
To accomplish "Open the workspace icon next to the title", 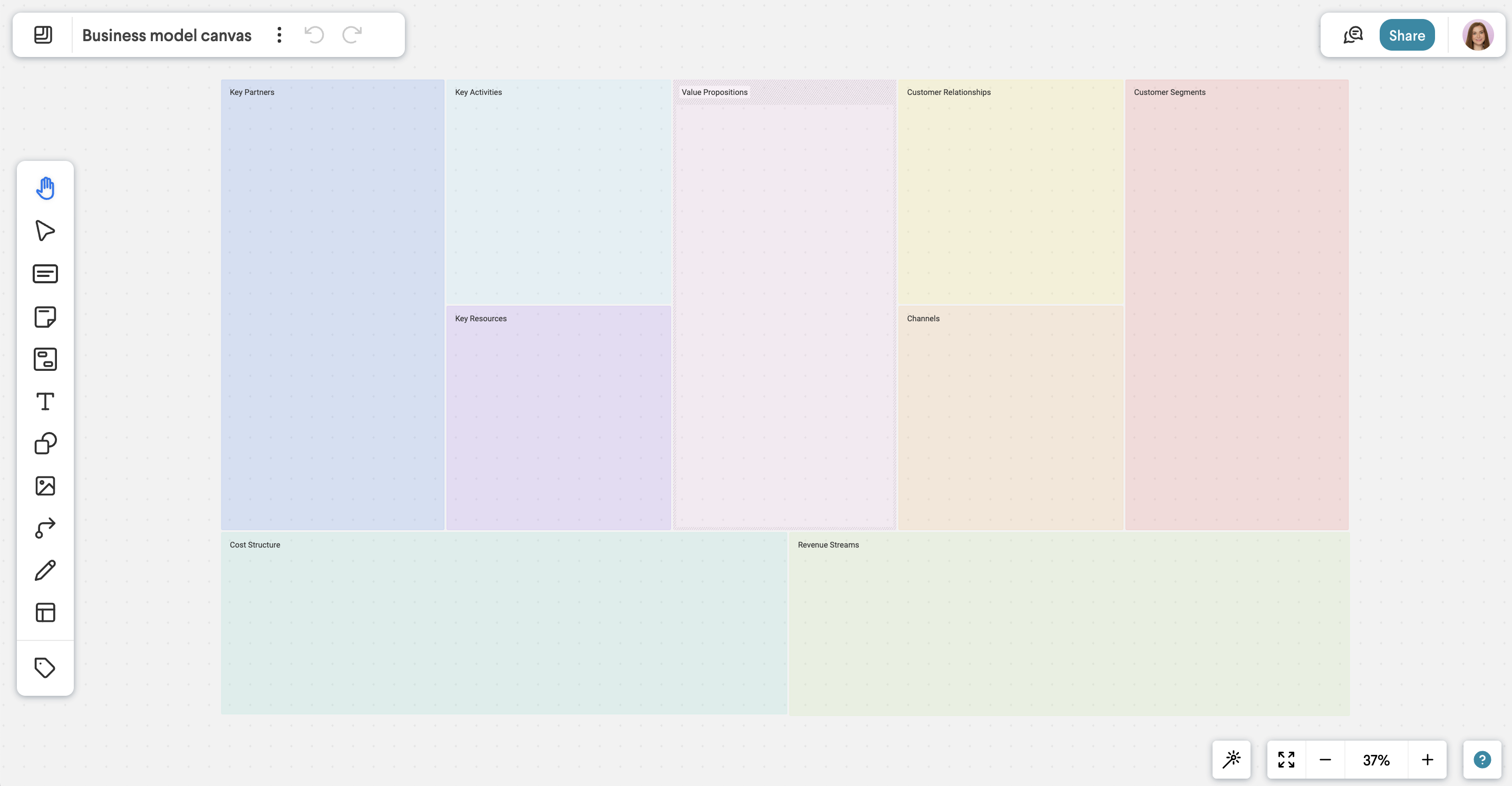I will click(42, 35).
